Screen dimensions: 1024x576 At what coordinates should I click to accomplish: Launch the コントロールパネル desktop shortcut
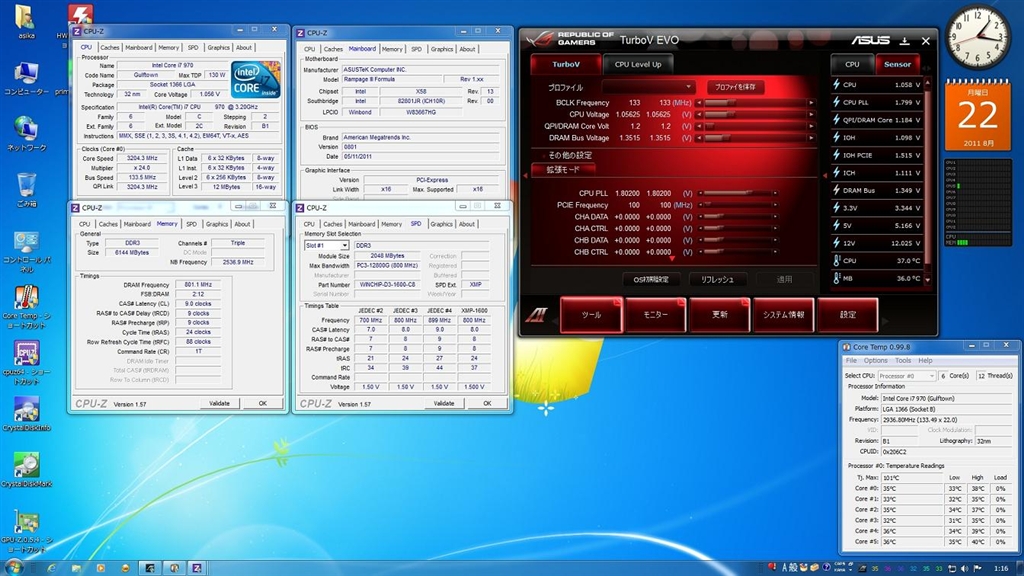[x=26, y=251]
